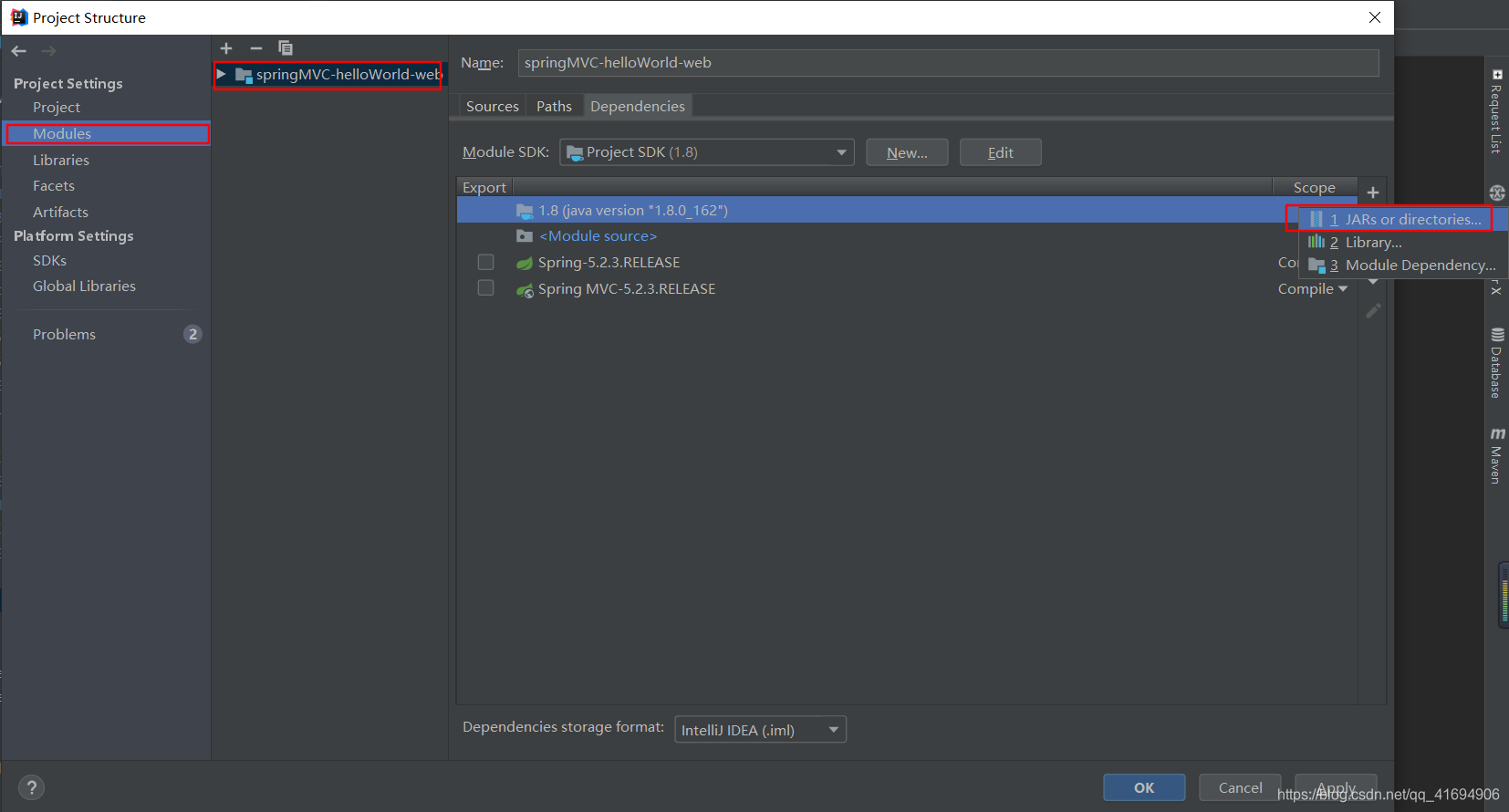Open Compile scope dropdown for Spring MVC row
This screenshot has height=812, width=1509.
click(x=1312, y=288)
